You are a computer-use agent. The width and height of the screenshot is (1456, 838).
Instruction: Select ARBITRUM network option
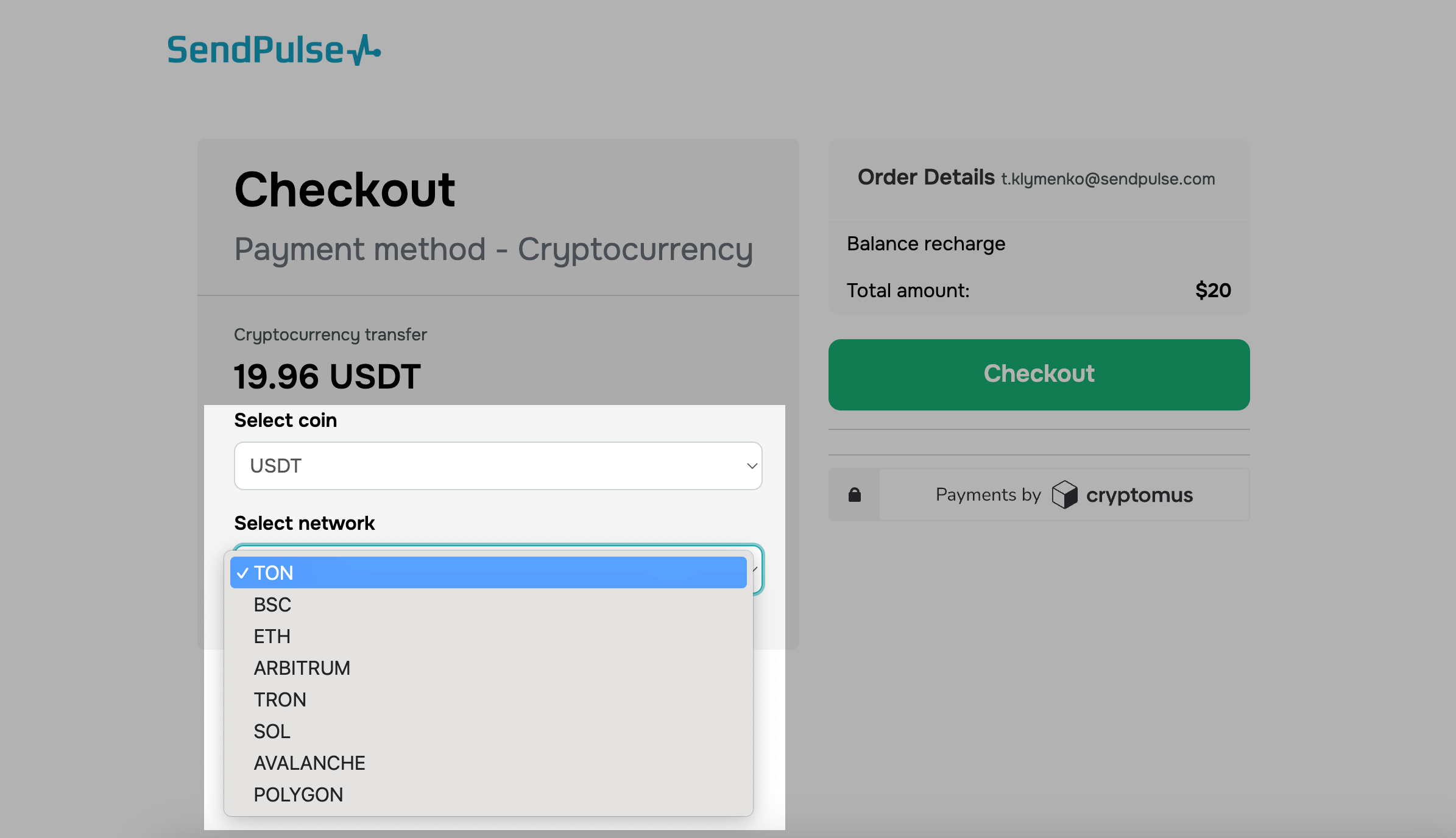[x=302, y=668]
